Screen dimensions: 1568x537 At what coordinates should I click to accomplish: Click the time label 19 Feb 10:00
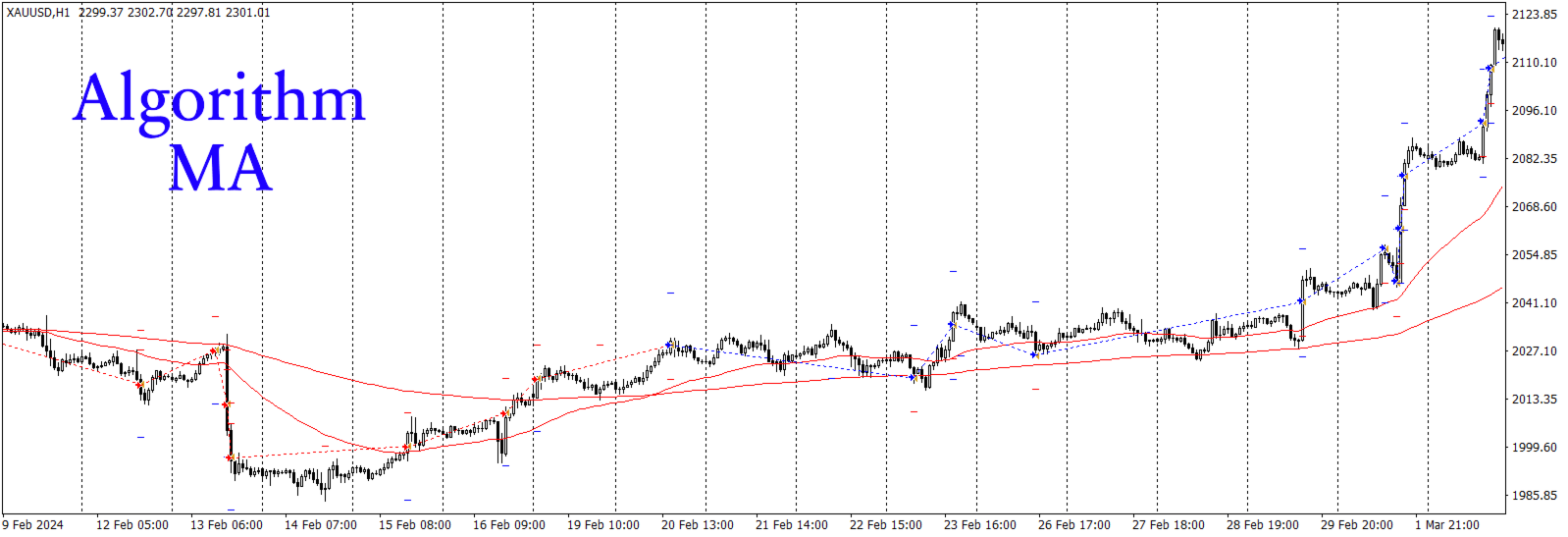603,525
